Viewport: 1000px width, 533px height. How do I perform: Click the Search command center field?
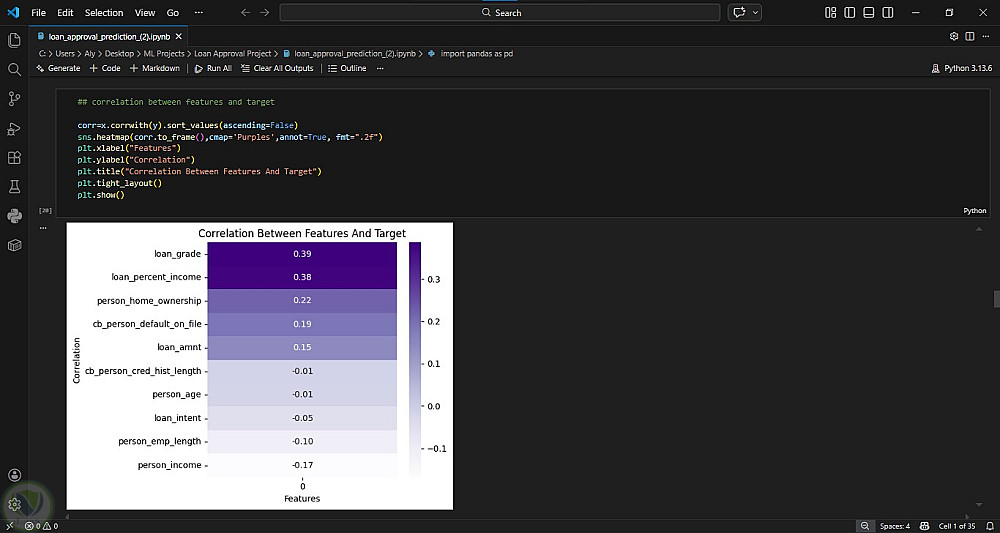click(500, 12)
